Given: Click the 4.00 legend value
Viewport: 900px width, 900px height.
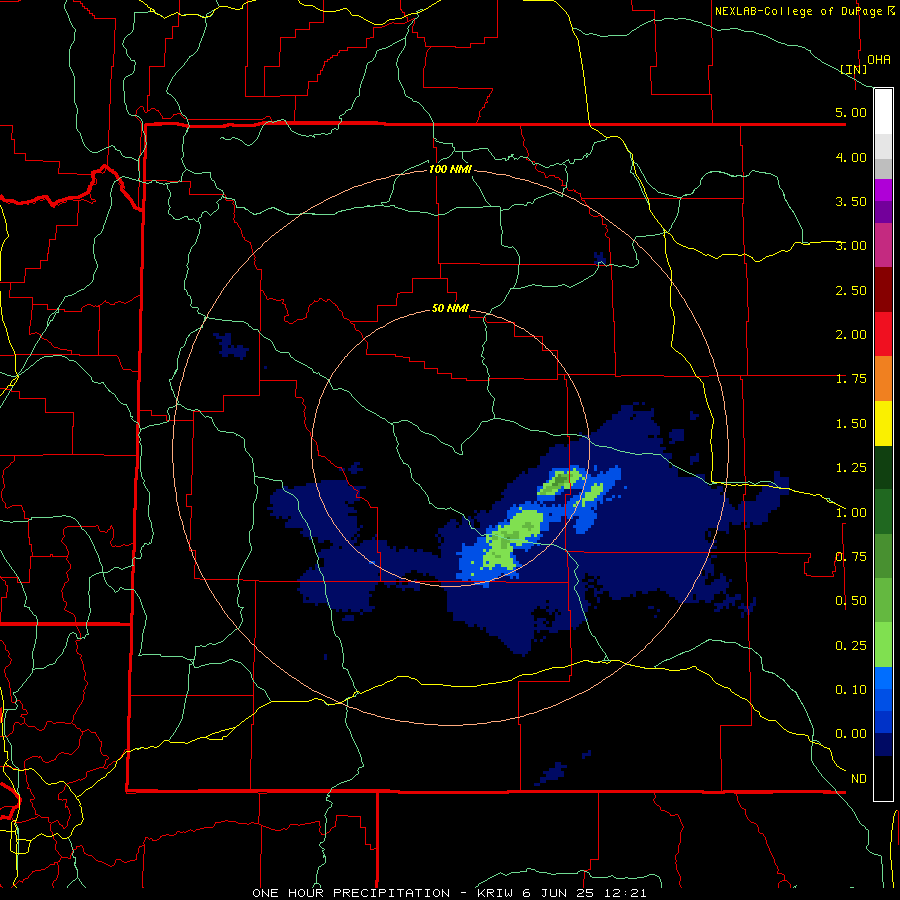Looking at the screenshot, I should point(851,157).
